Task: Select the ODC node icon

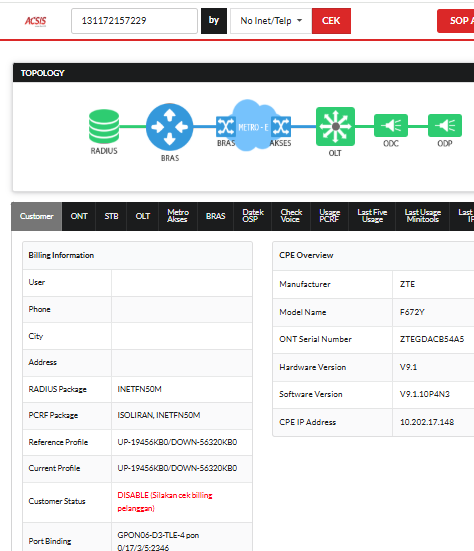Action: 391,125
